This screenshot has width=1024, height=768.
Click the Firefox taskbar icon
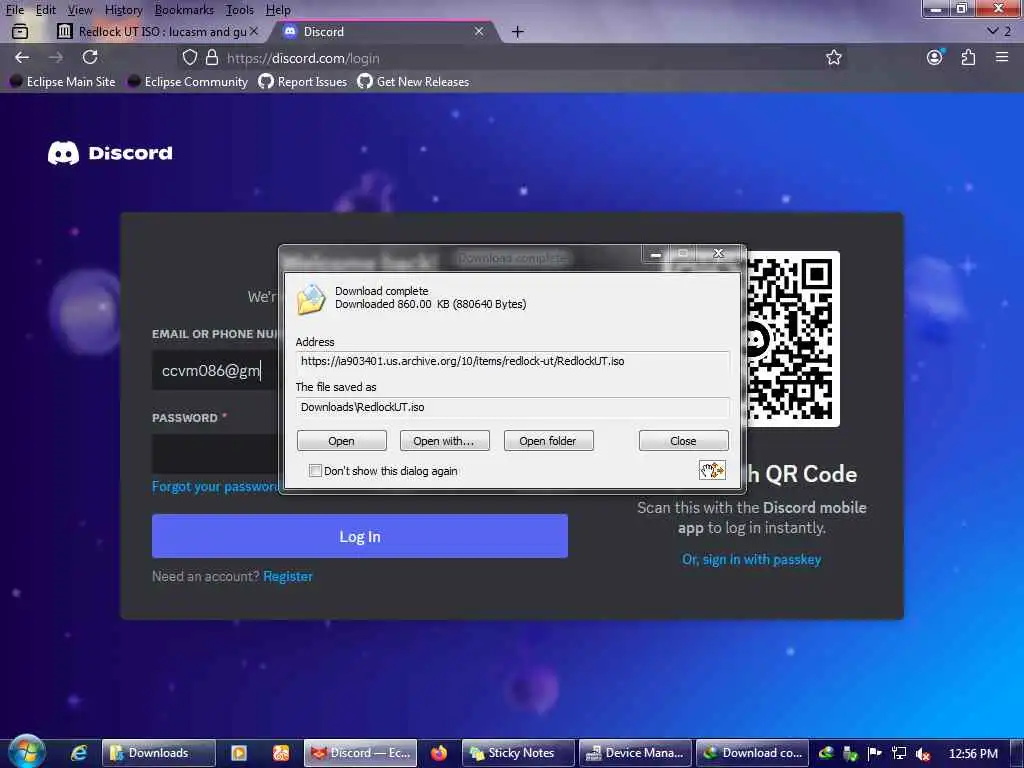click(439, 753)
